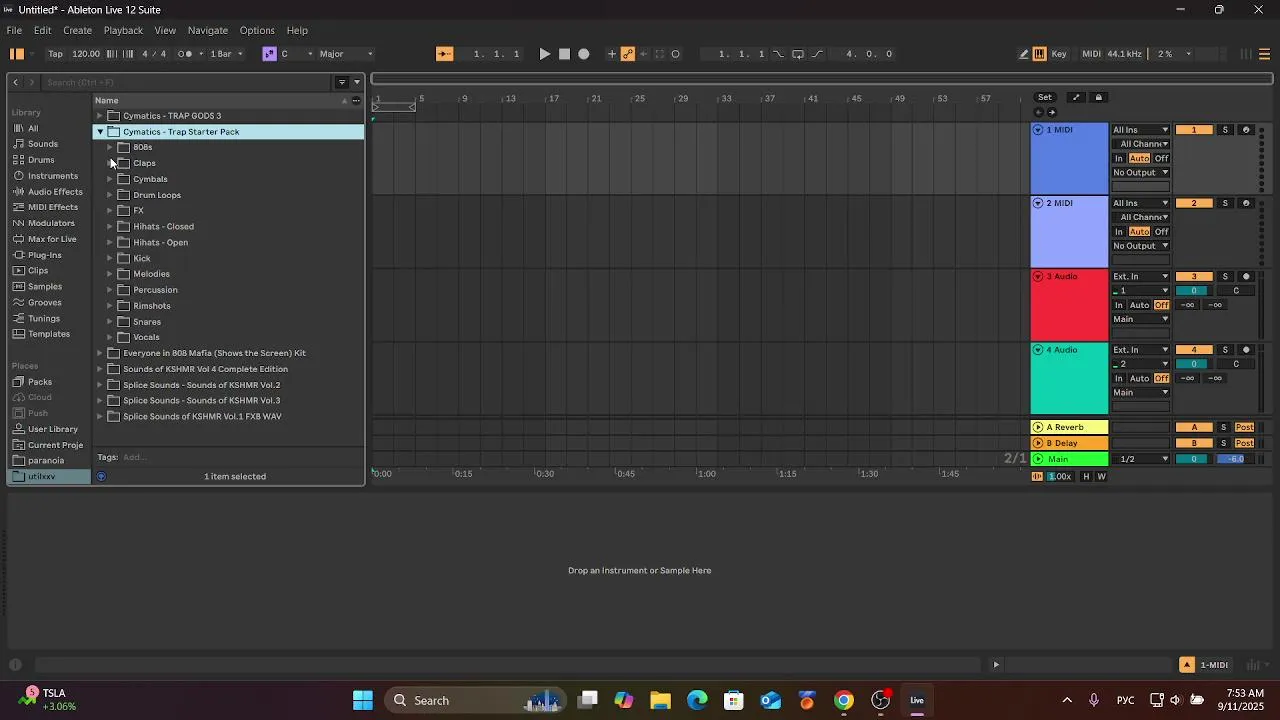Viewport: 1280px width, 720px height.
Task: Toggle the Follow playback button
Action: point(445,54)
